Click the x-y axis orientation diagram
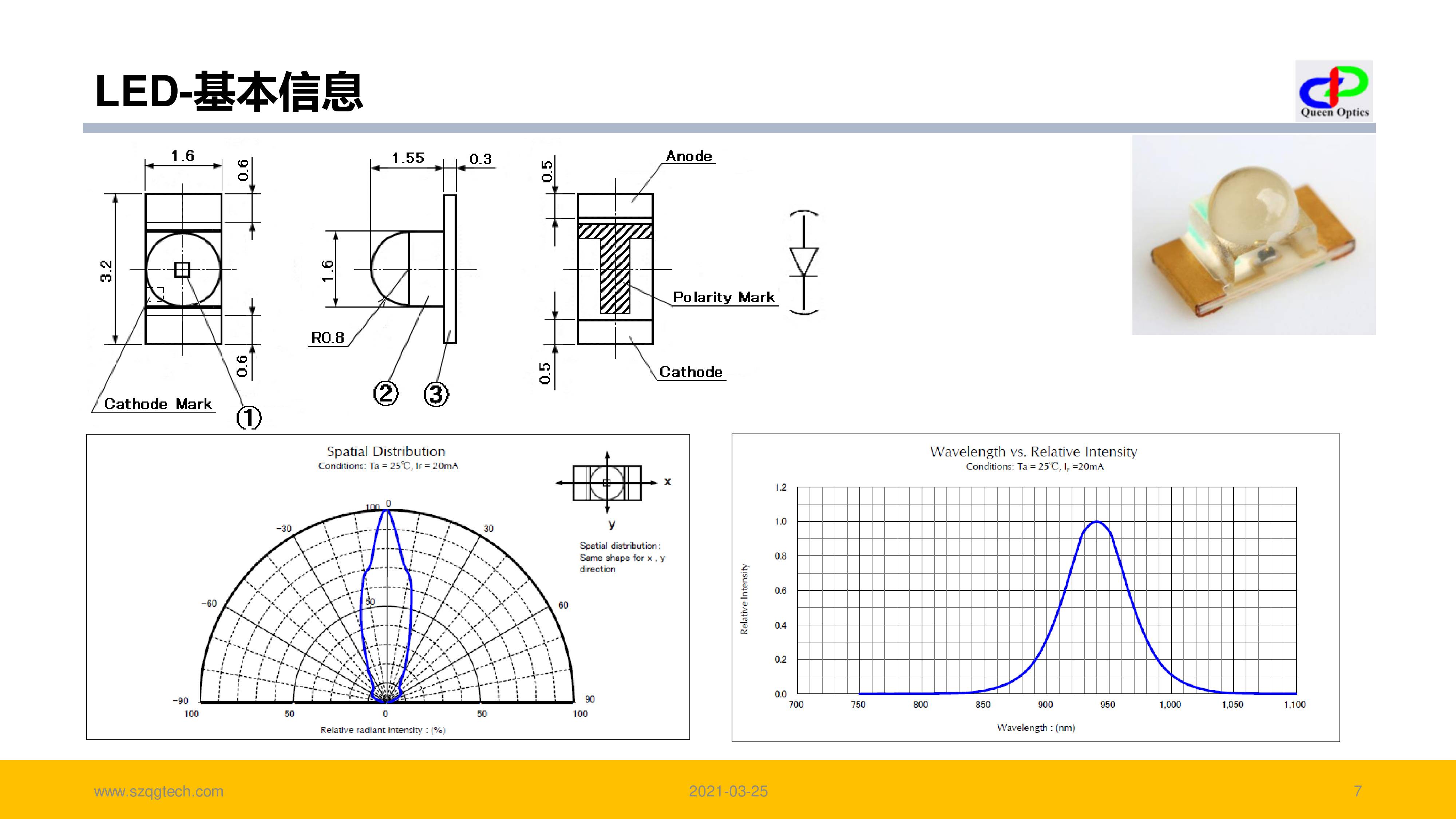1456x819 pixels. 607,483
